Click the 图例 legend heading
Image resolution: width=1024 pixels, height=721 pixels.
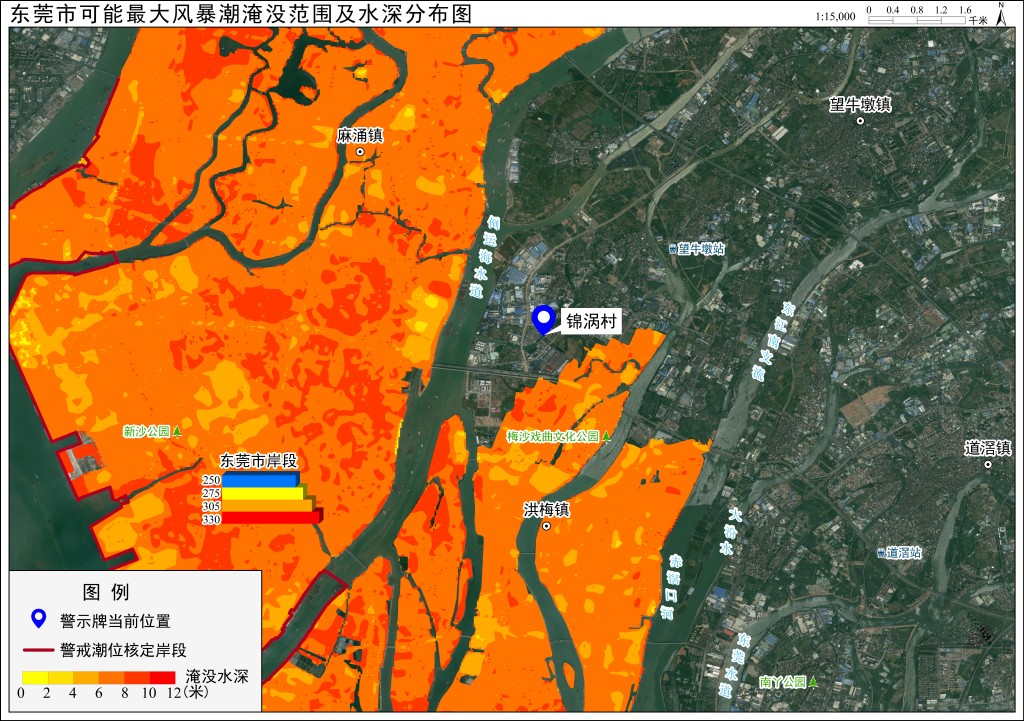coord(106,592)
